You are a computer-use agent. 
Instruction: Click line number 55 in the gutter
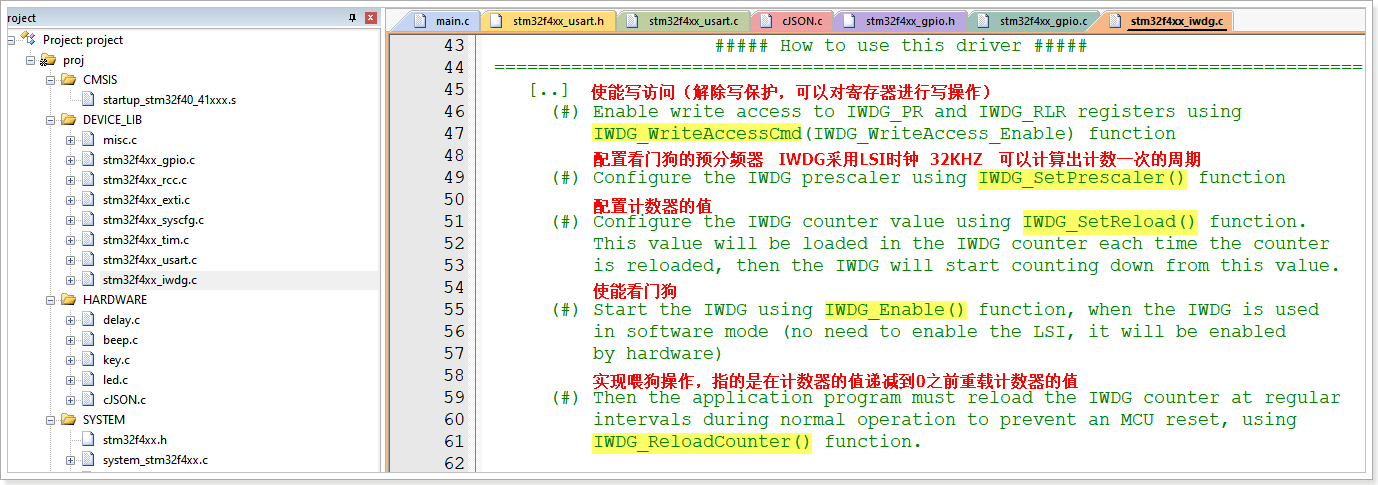point(453,310)
